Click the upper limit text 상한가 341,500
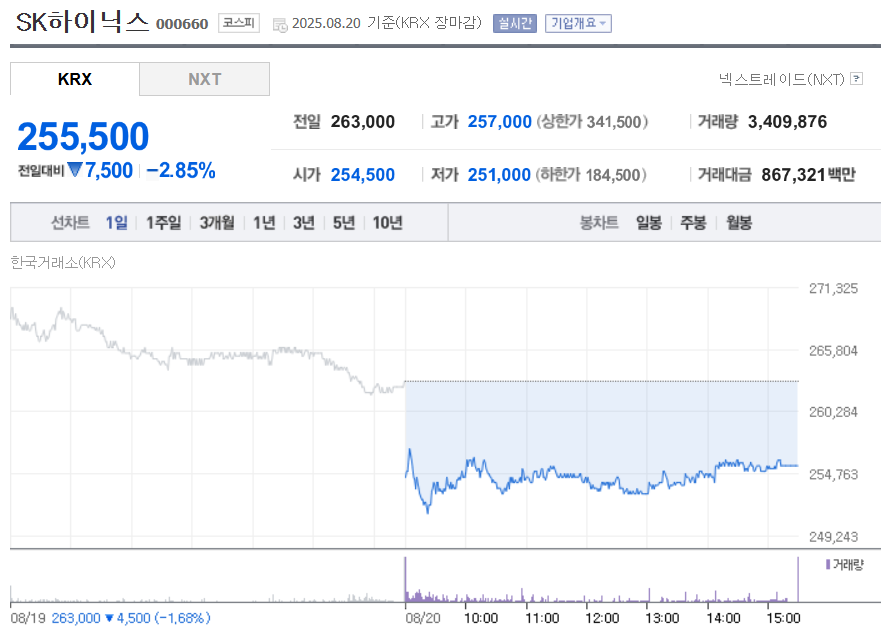This screenshot has height=643, width=881. (x=592, y=121)
